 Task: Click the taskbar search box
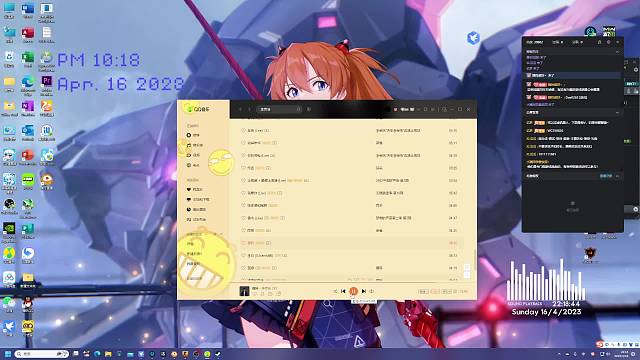(42, 354)
